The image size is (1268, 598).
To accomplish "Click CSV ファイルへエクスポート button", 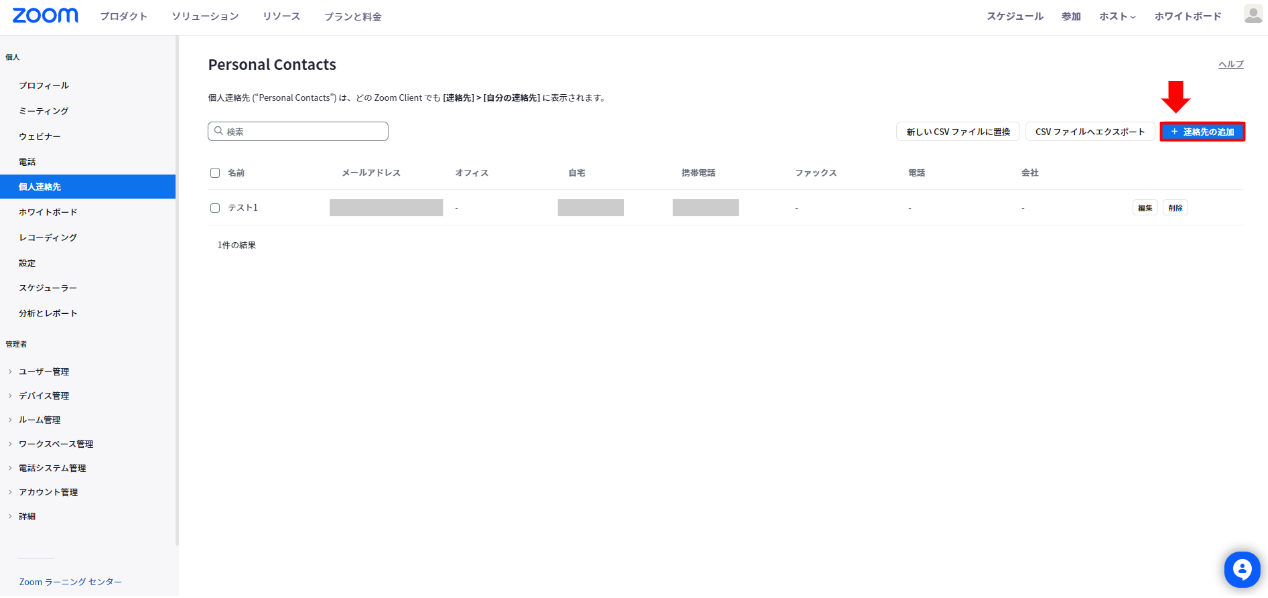I will 1090,131.
